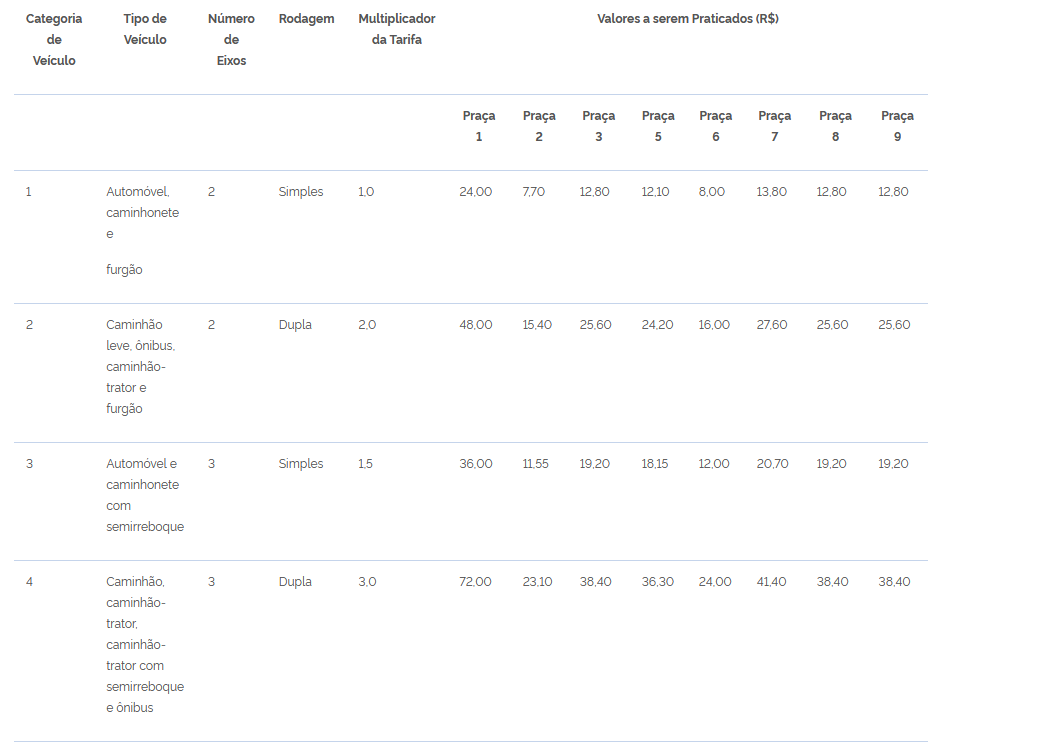Select the "Número de Eixos" header
Image resolution: width=1064 pixels, height=746 pixels.
point(231,40)
